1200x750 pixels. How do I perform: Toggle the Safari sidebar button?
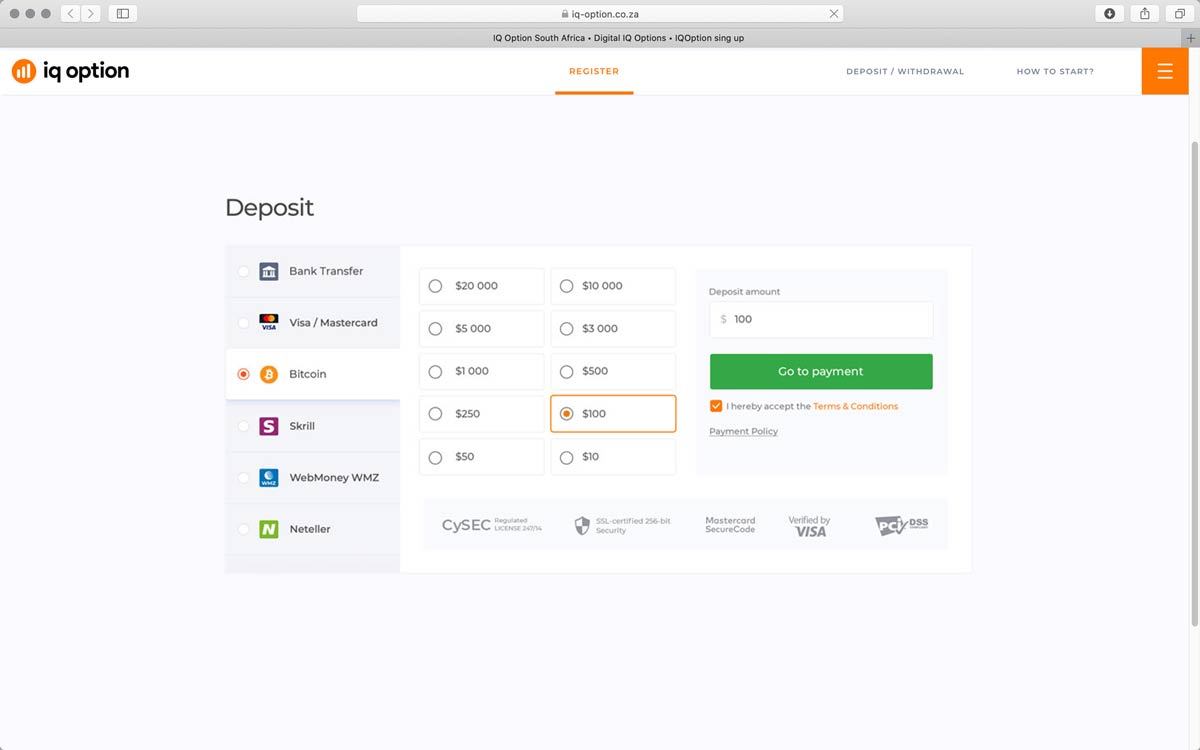(123, 13)
